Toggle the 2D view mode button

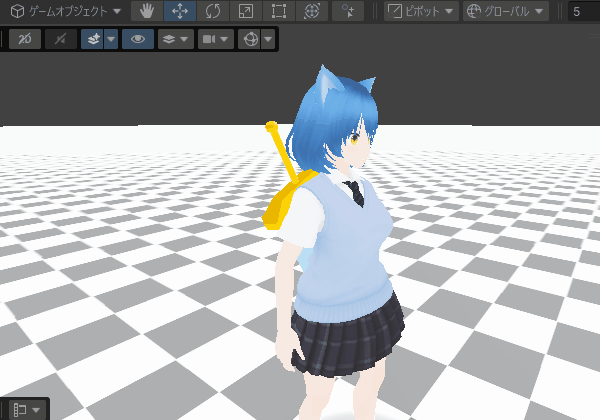point(25,39)
